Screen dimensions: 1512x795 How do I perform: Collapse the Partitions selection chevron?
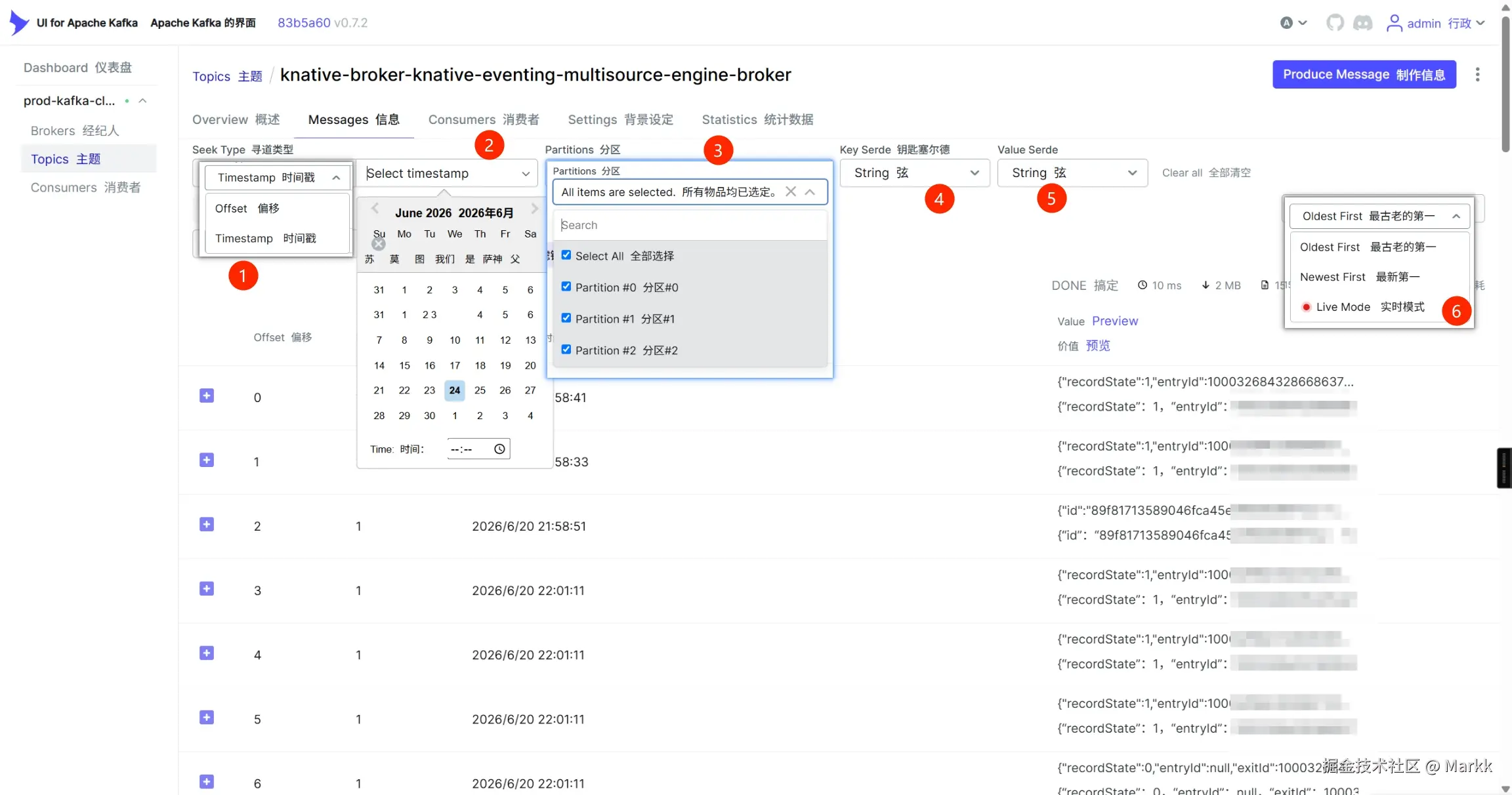810,192
